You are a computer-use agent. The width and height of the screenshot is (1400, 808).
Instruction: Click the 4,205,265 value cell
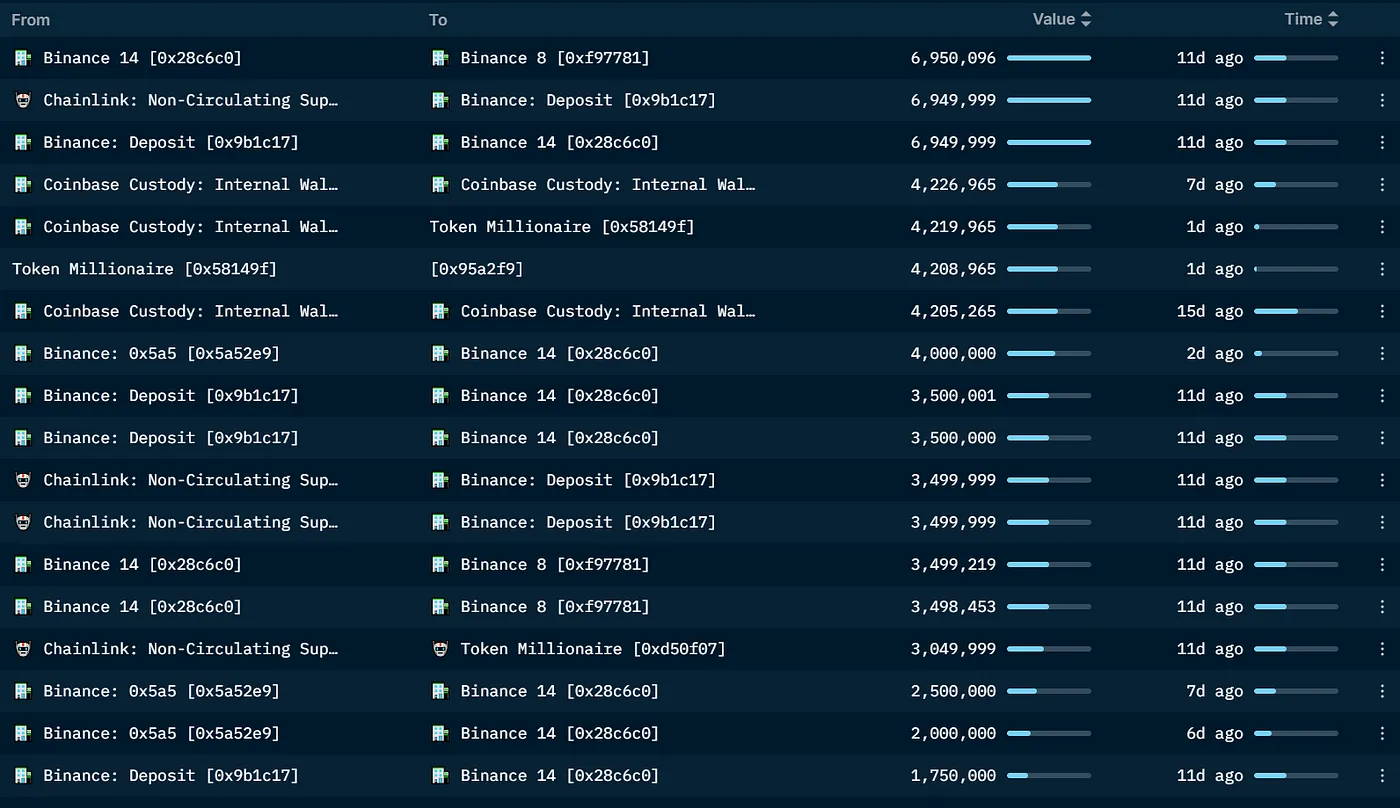(x=953, y=311)
